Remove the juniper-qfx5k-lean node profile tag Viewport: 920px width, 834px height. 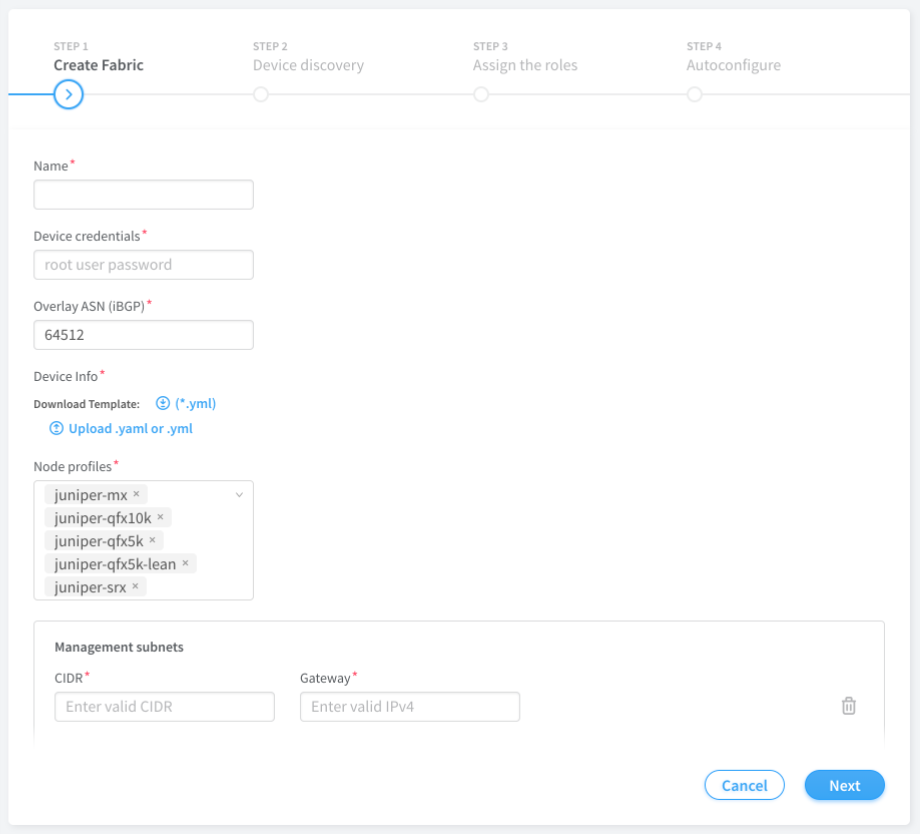click(x=185, y=564)
